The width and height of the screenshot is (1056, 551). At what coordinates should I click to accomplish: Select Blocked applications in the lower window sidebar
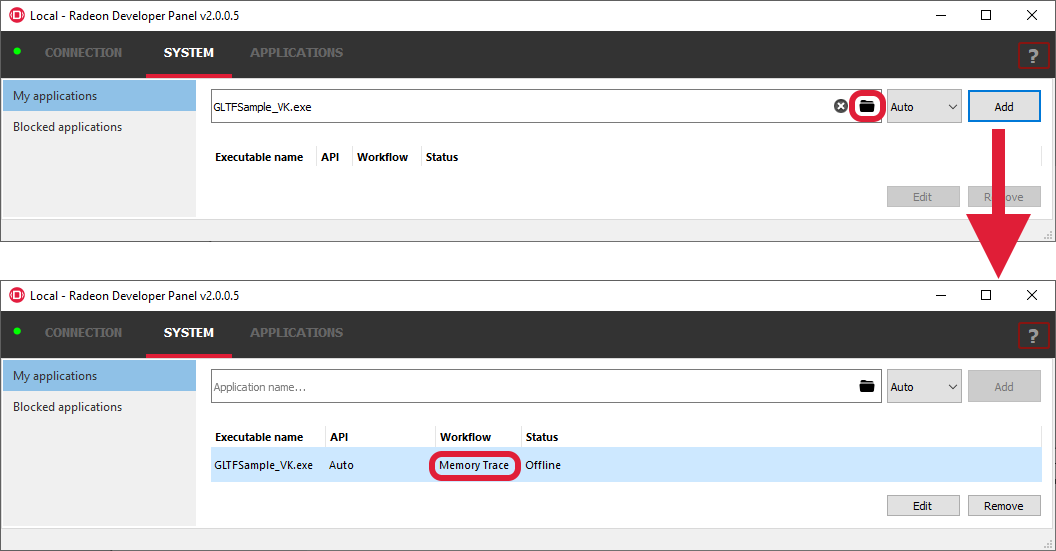68,407
